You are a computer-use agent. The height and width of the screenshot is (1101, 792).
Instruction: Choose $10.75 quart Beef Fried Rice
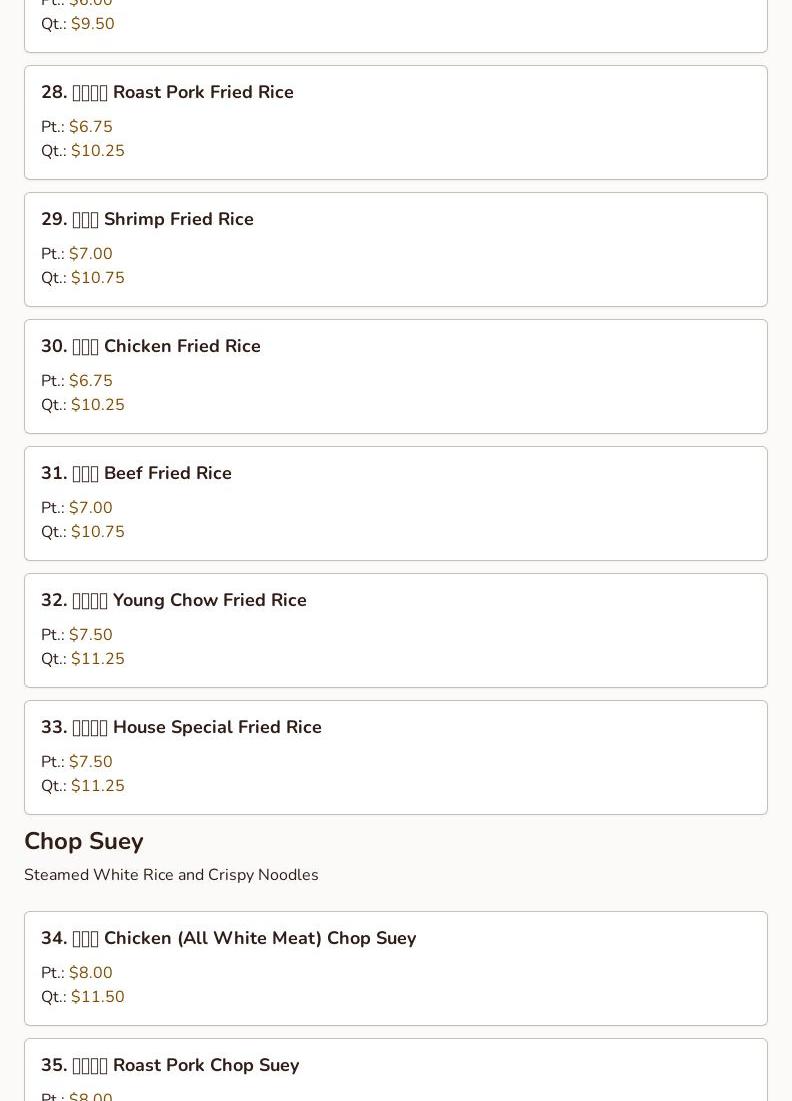(x=97, y=532)
